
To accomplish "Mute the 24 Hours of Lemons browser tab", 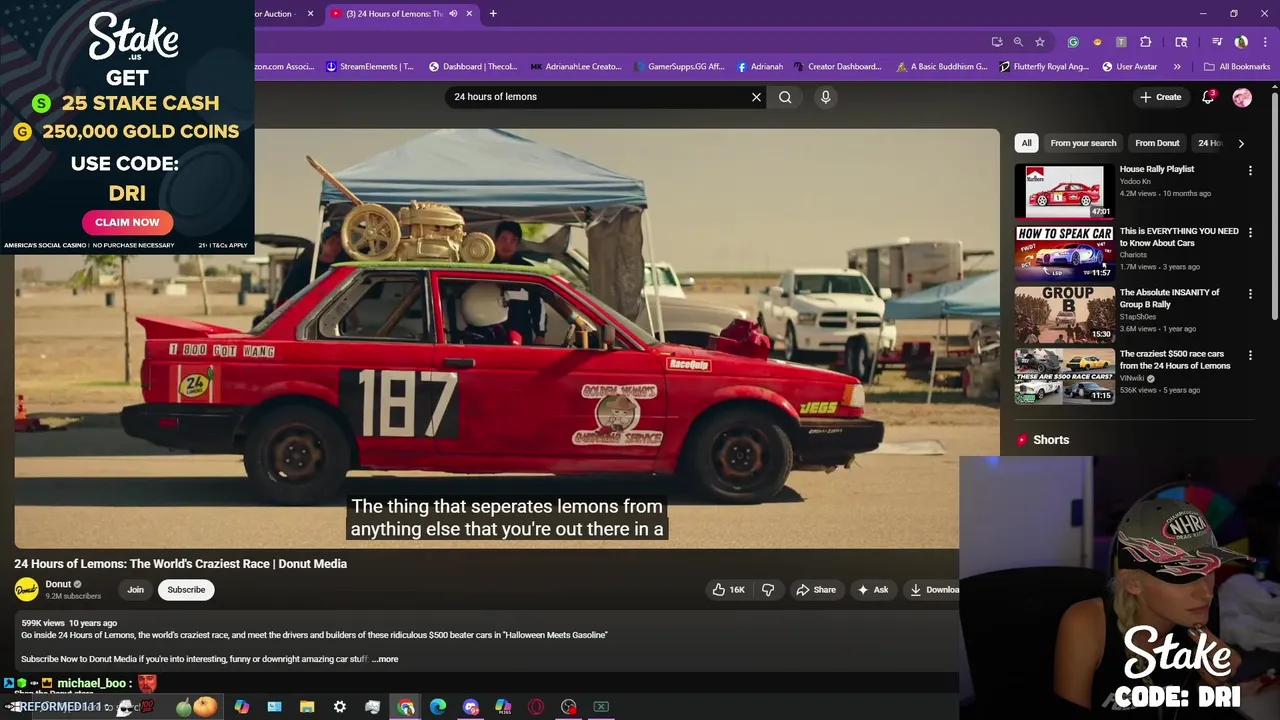I will (x=453, y=14).
